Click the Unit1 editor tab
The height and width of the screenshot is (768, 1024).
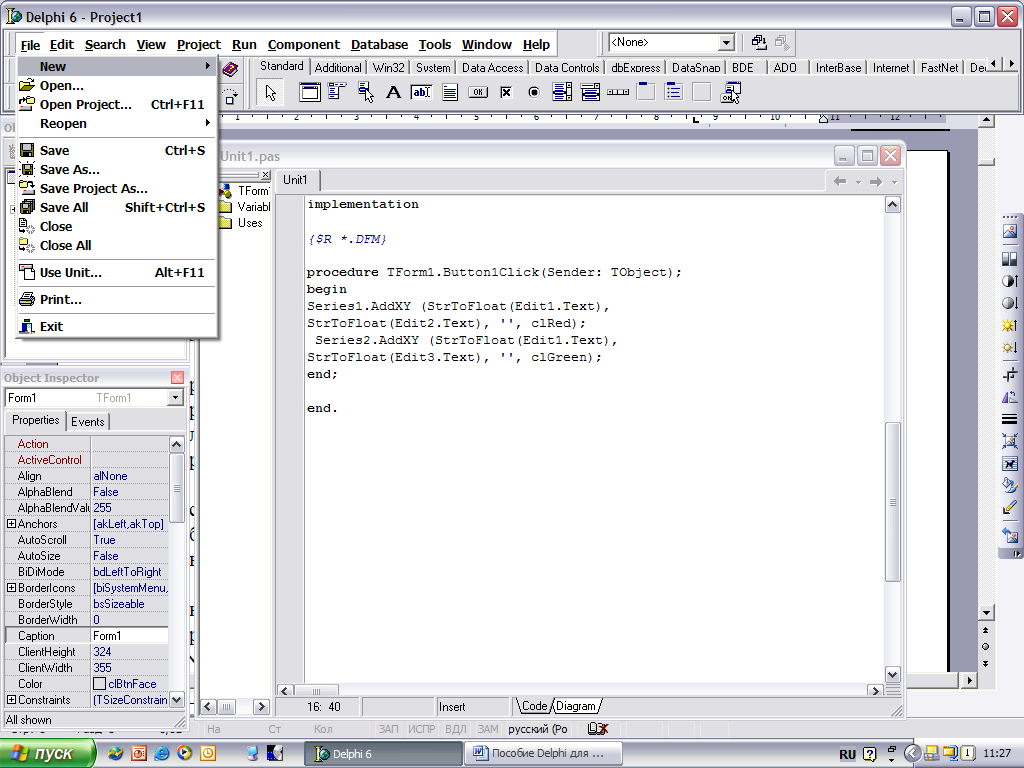pos(295,180)
